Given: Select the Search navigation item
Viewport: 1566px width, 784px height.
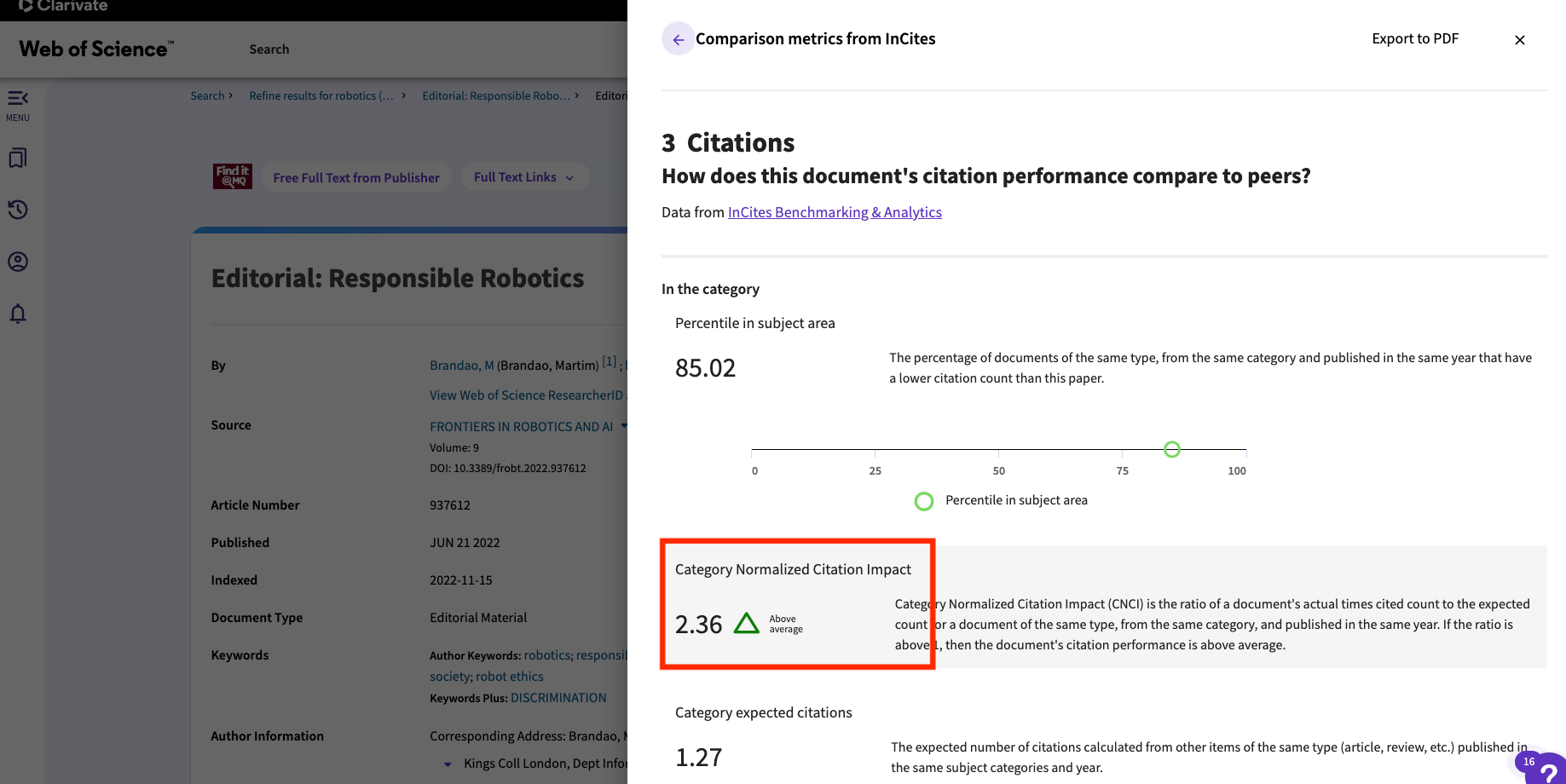Looking at the screenshot, I should coord(269,49).
